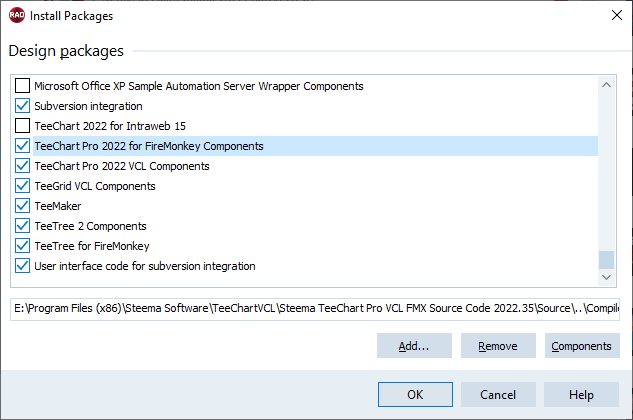This screenshot has height=420, width=633.
Task: Confirm with the OK button
Action: (415, 395)
